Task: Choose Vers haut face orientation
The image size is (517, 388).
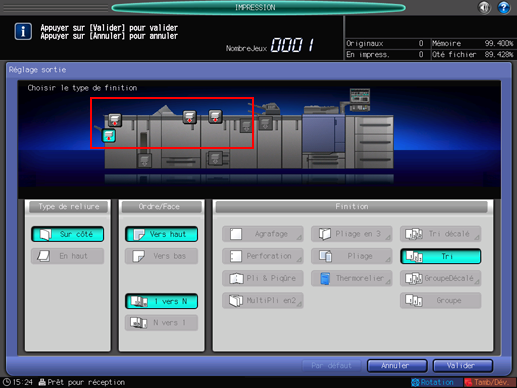Action: pos(161,234)
